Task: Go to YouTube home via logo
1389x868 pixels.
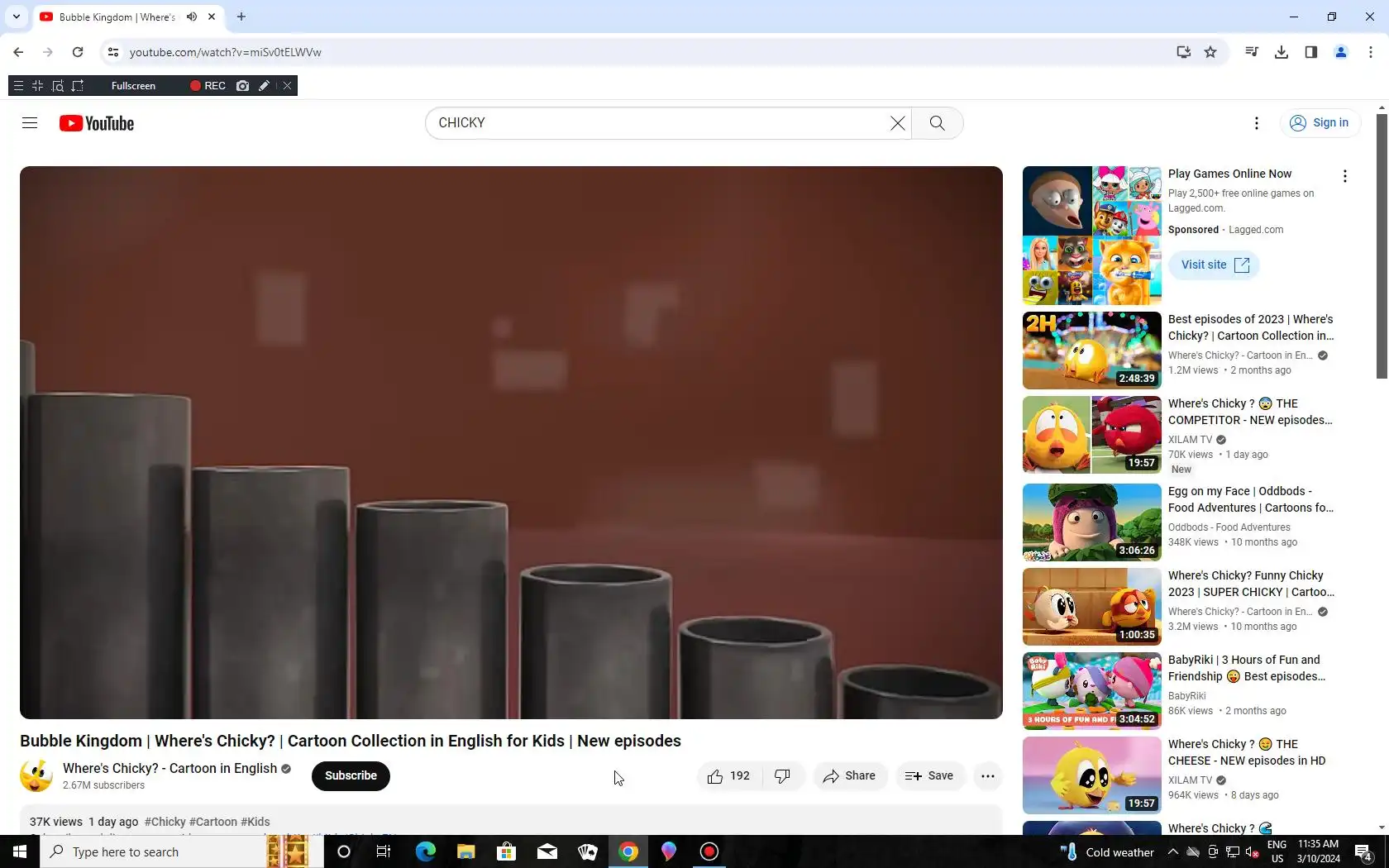Action: pyautogui.click(x=97, y=123)
